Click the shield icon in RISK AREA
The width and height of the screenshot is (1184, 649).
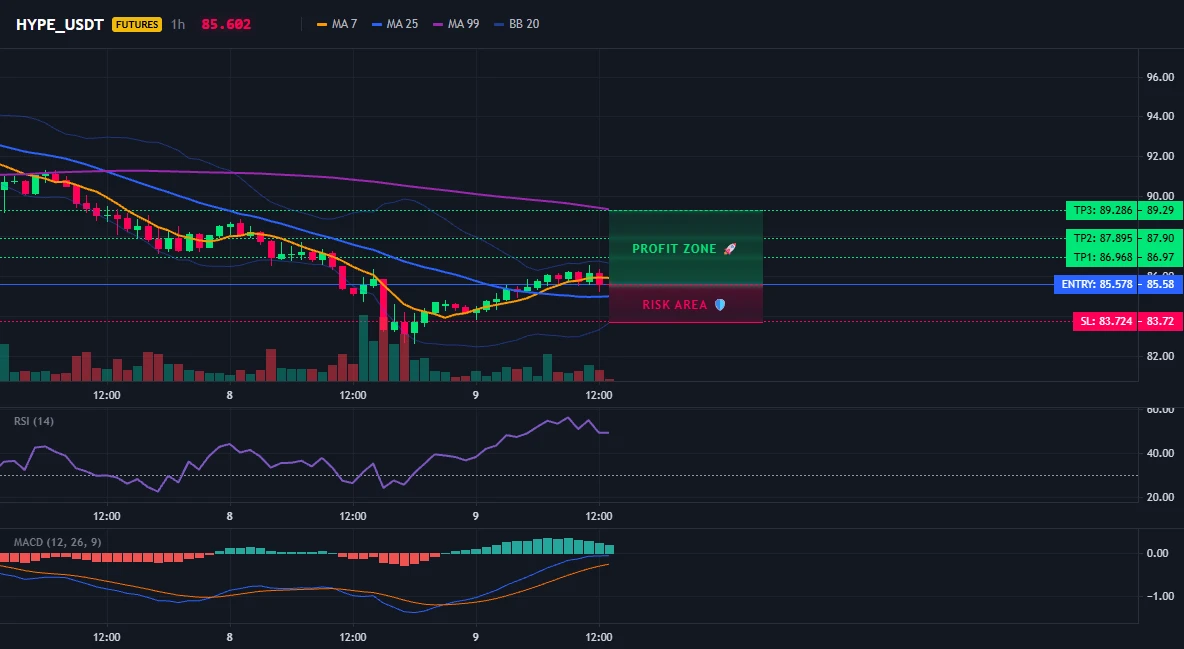pos(720,304)
